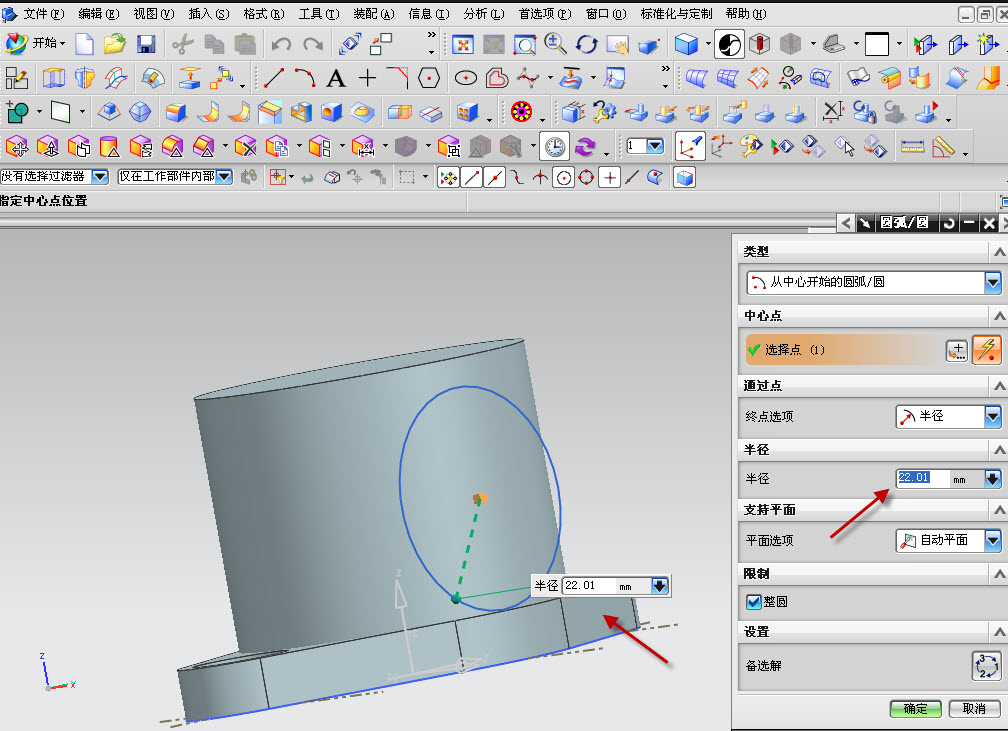This screenshot has width=1008, height=731.
Task: Open the 文件 menu
Action: 44,14
